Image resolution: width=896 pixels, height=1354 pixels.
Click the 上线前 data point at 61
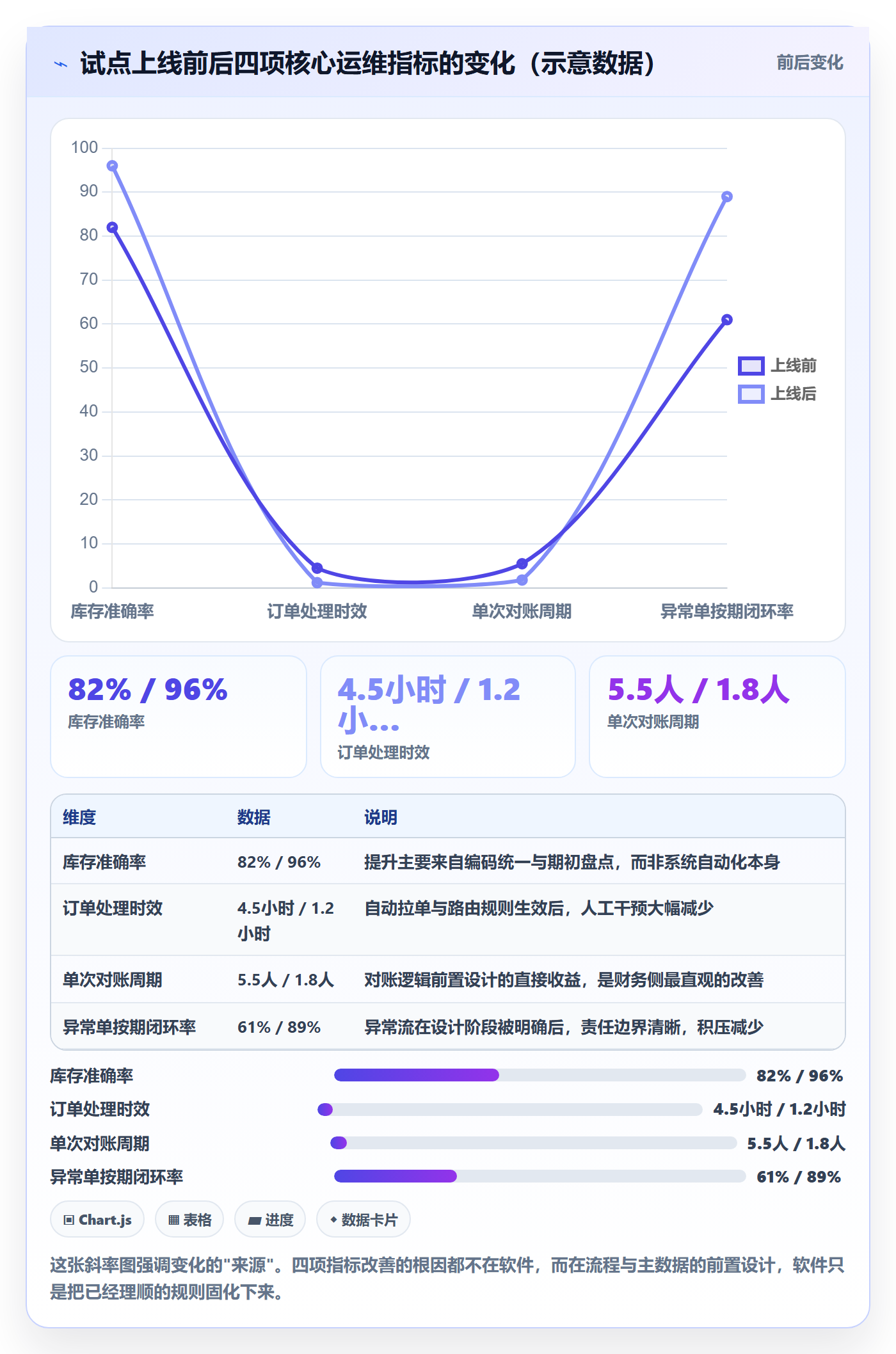tap(726, 319)
